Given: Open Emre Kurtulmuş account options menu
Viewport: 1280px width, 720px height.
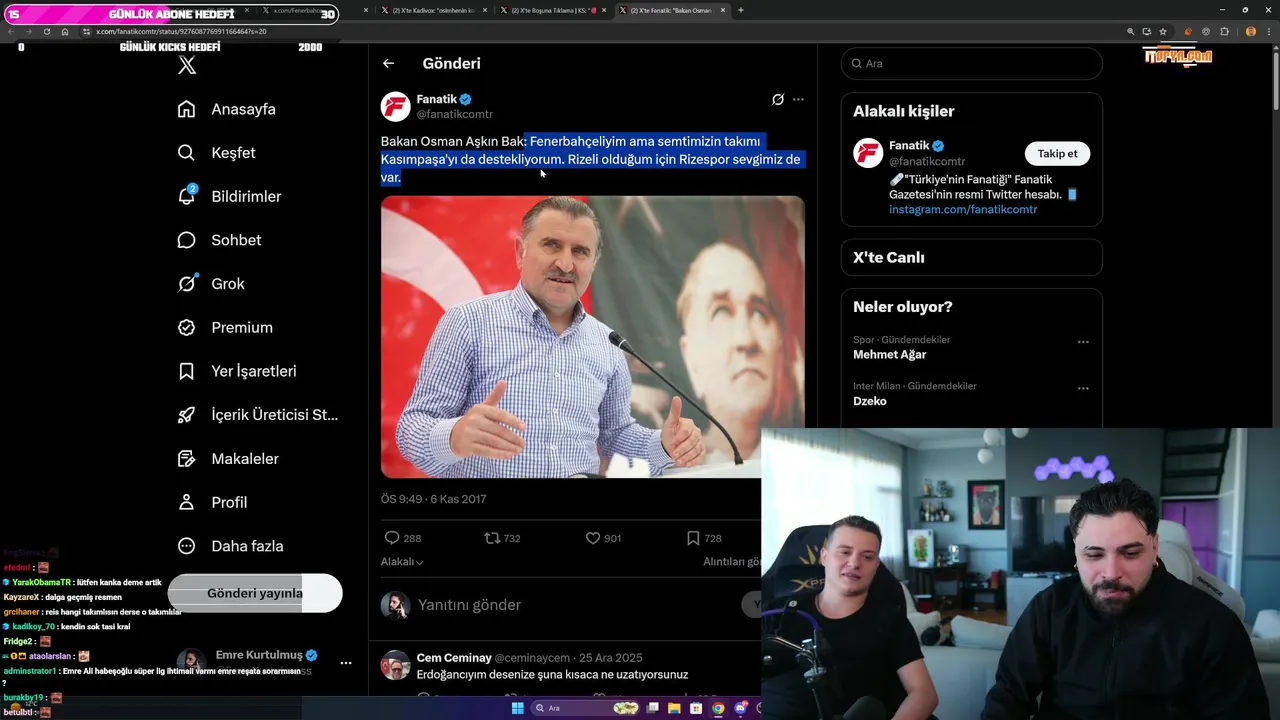Looking at the screenshot, I should tap(346, 662).
